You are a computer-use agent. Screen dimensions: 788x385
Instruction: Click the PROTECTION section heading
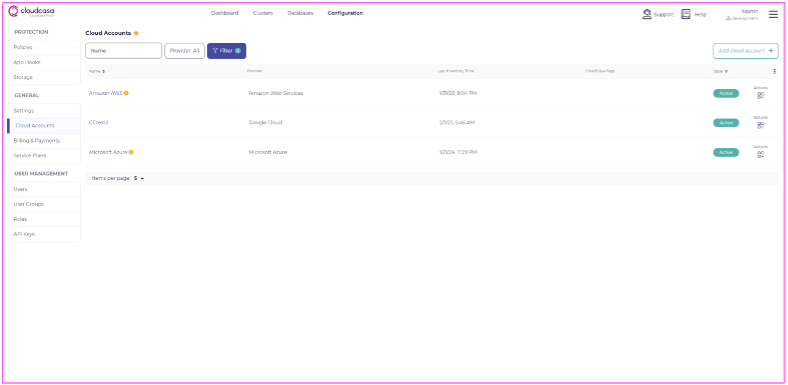[x=31, y=32]
